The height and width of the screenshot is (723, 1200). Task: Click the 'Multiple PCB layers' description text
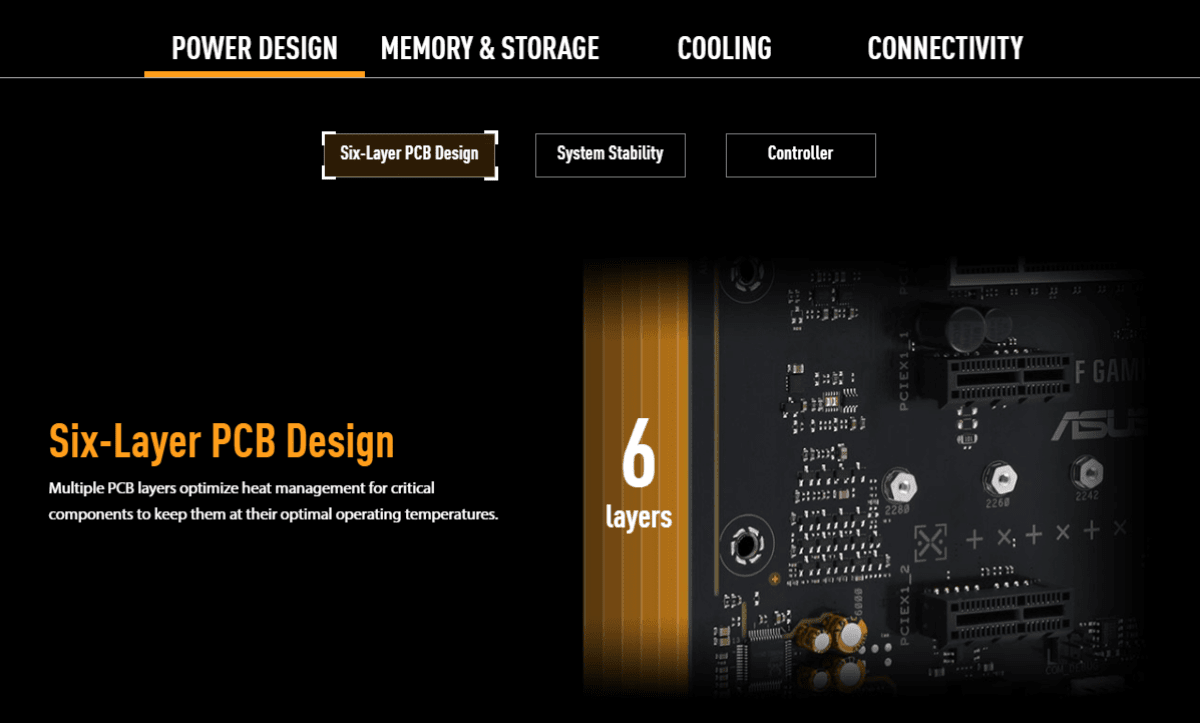(x=273, y=501)
